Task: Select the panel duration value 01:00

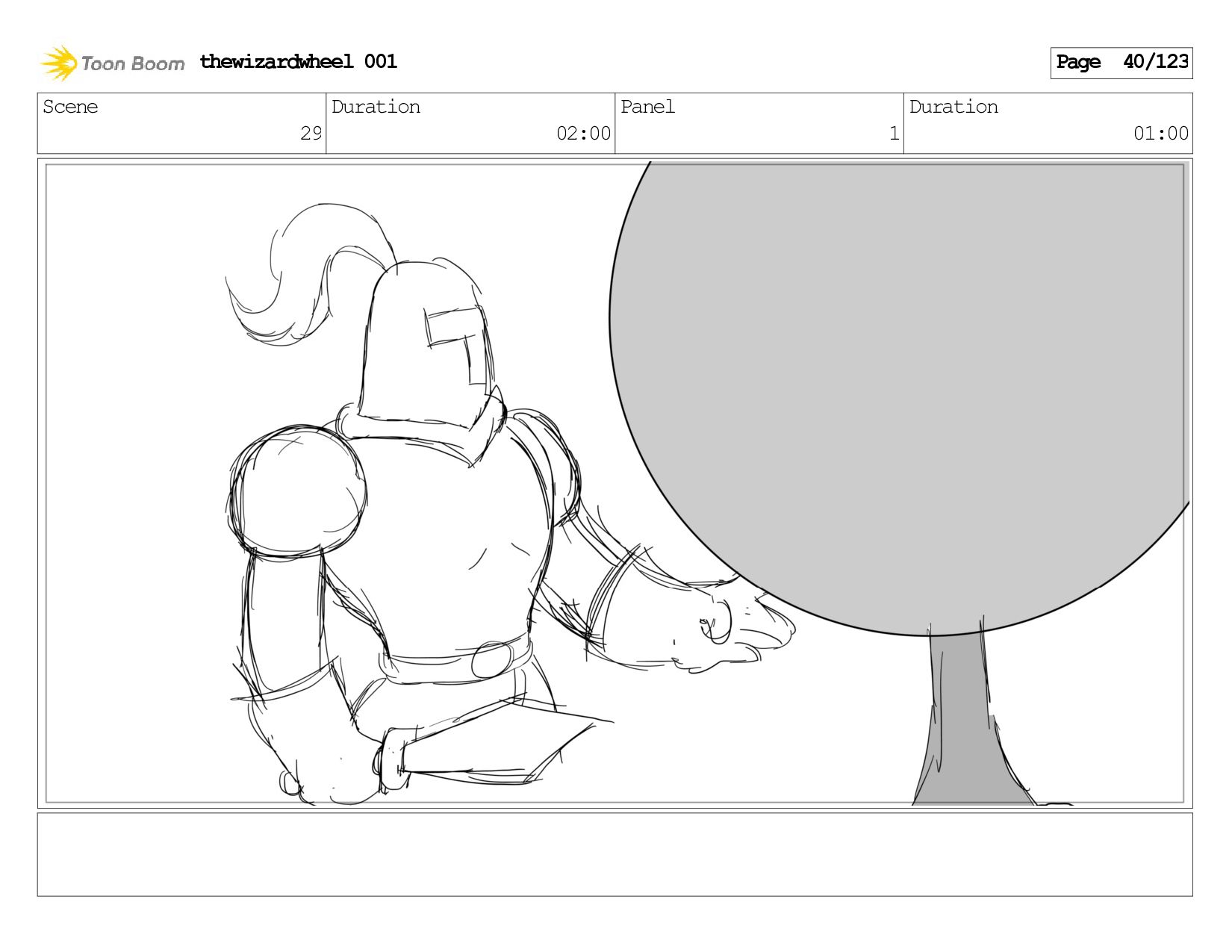Action: pos(1161,134)
